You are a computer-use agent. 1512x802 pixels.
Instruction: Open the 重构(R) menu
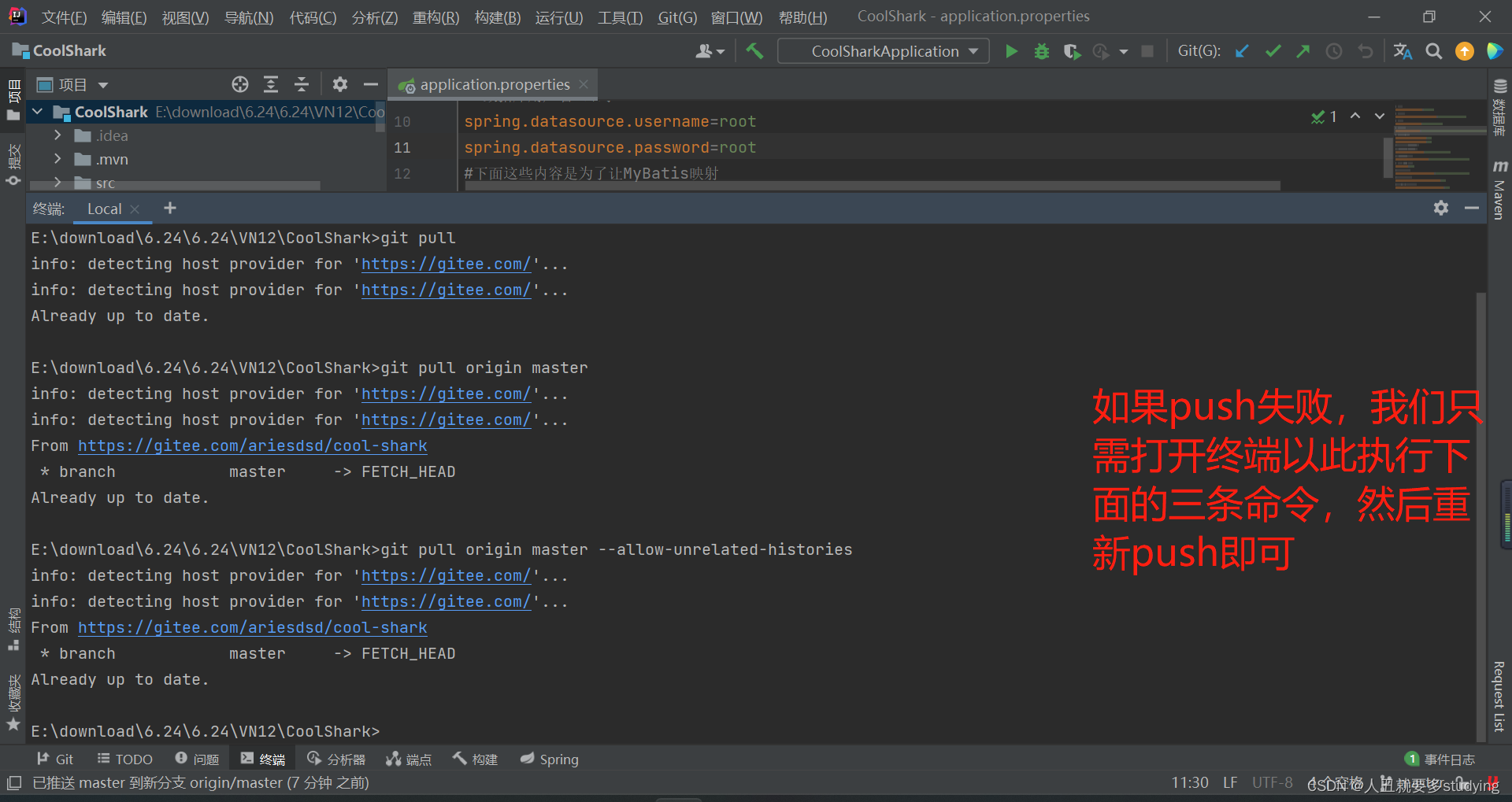(435, 17)
